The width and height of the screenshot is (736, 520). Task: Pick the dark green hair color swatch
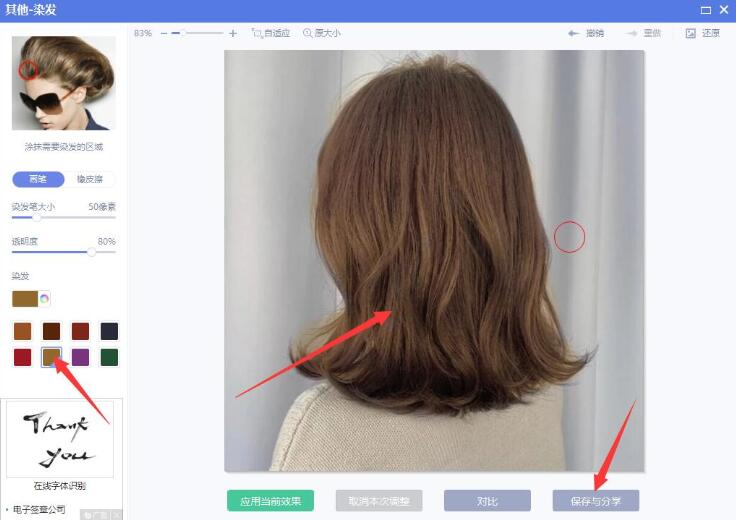pos(109,357)
